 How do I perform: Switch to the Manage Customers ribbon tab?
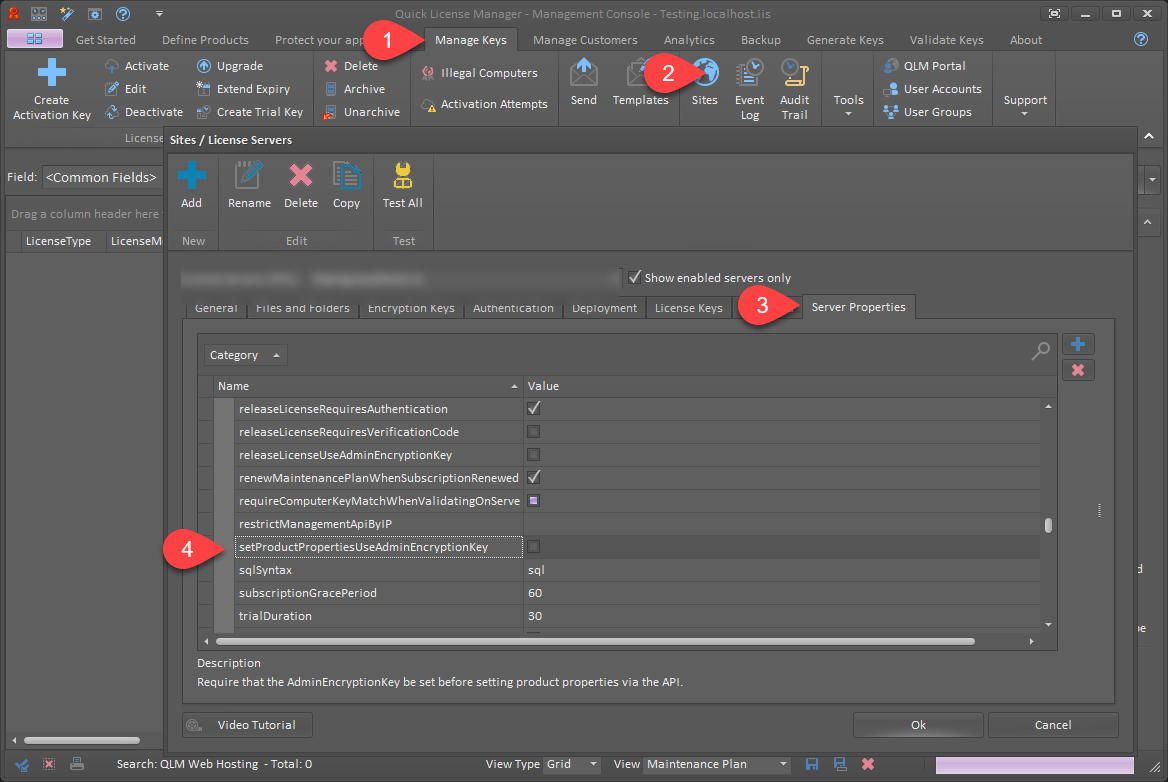585,40
